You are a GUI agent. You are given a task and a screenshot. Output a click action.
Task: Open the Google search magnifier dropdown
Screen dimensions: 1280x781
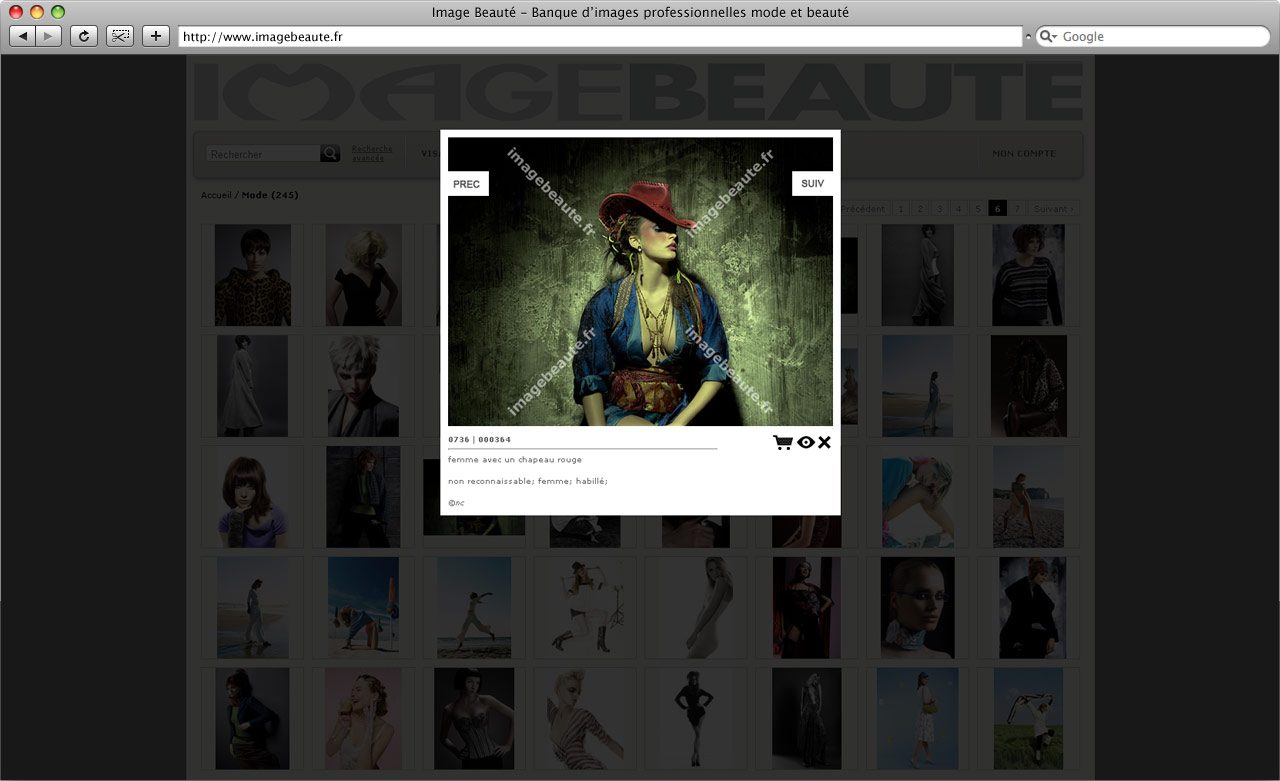(x=1048, y=36)
